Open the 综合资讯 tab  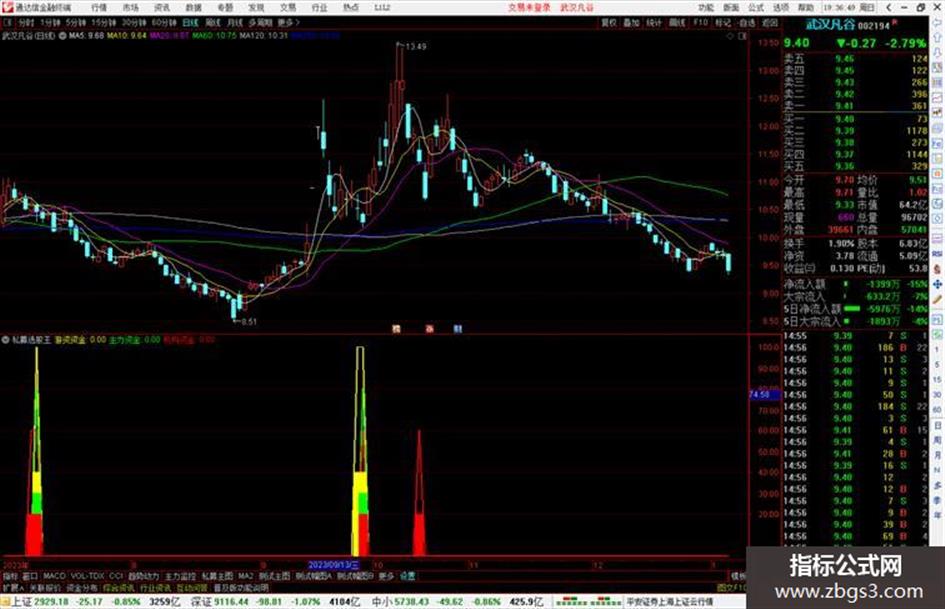point(119,587)
